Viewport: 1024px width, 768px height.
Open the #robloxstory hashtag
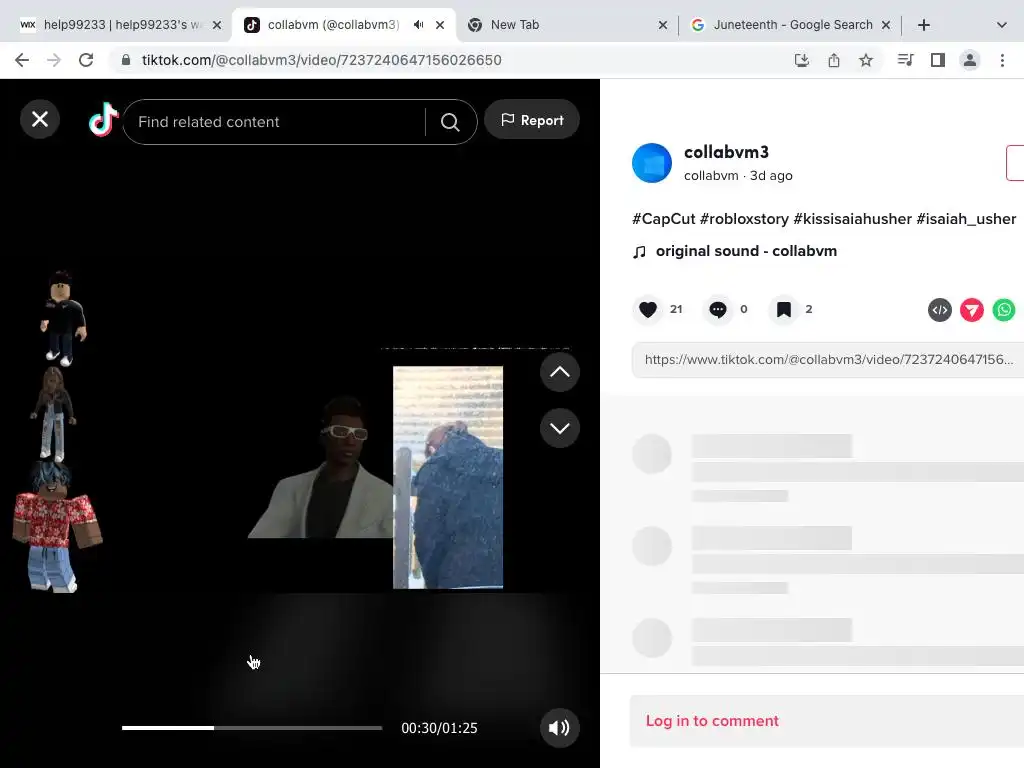744,219
